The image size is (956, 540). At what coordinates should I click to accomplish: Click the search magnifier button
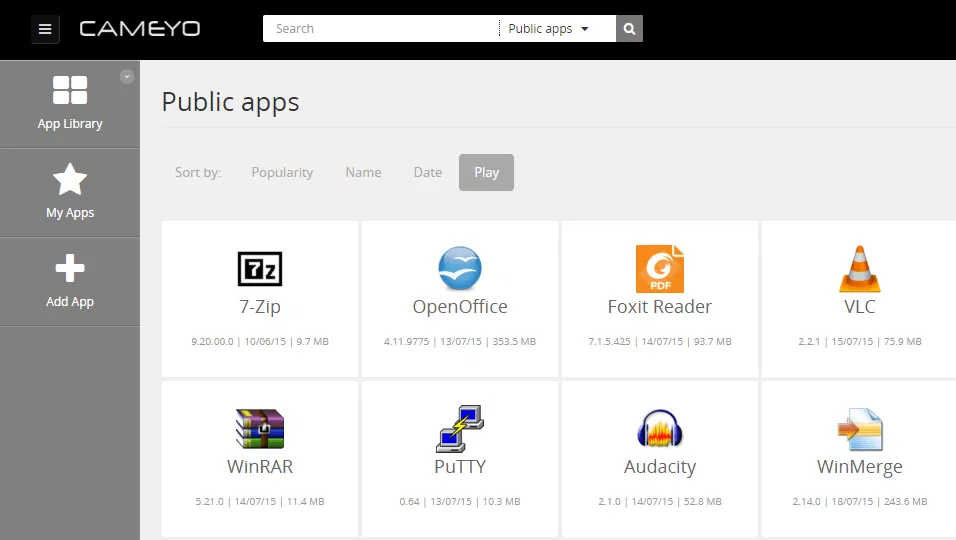tap(629, 29)
